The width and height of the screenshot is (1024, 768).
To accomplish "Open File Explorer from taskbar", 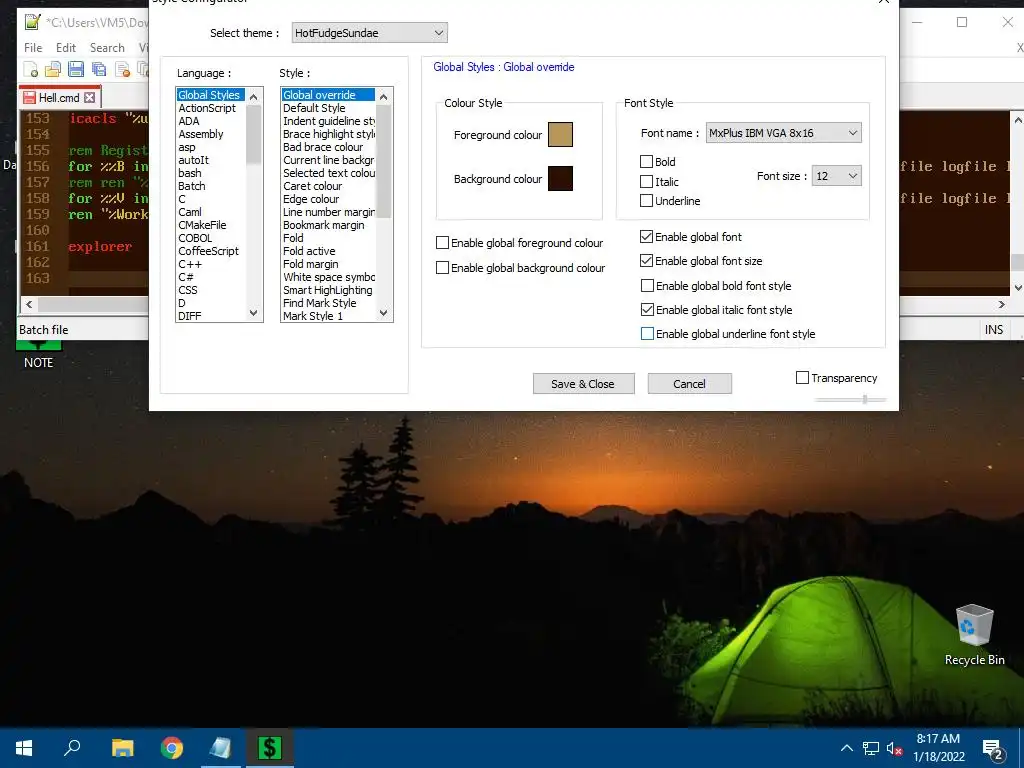I will 122,748.
